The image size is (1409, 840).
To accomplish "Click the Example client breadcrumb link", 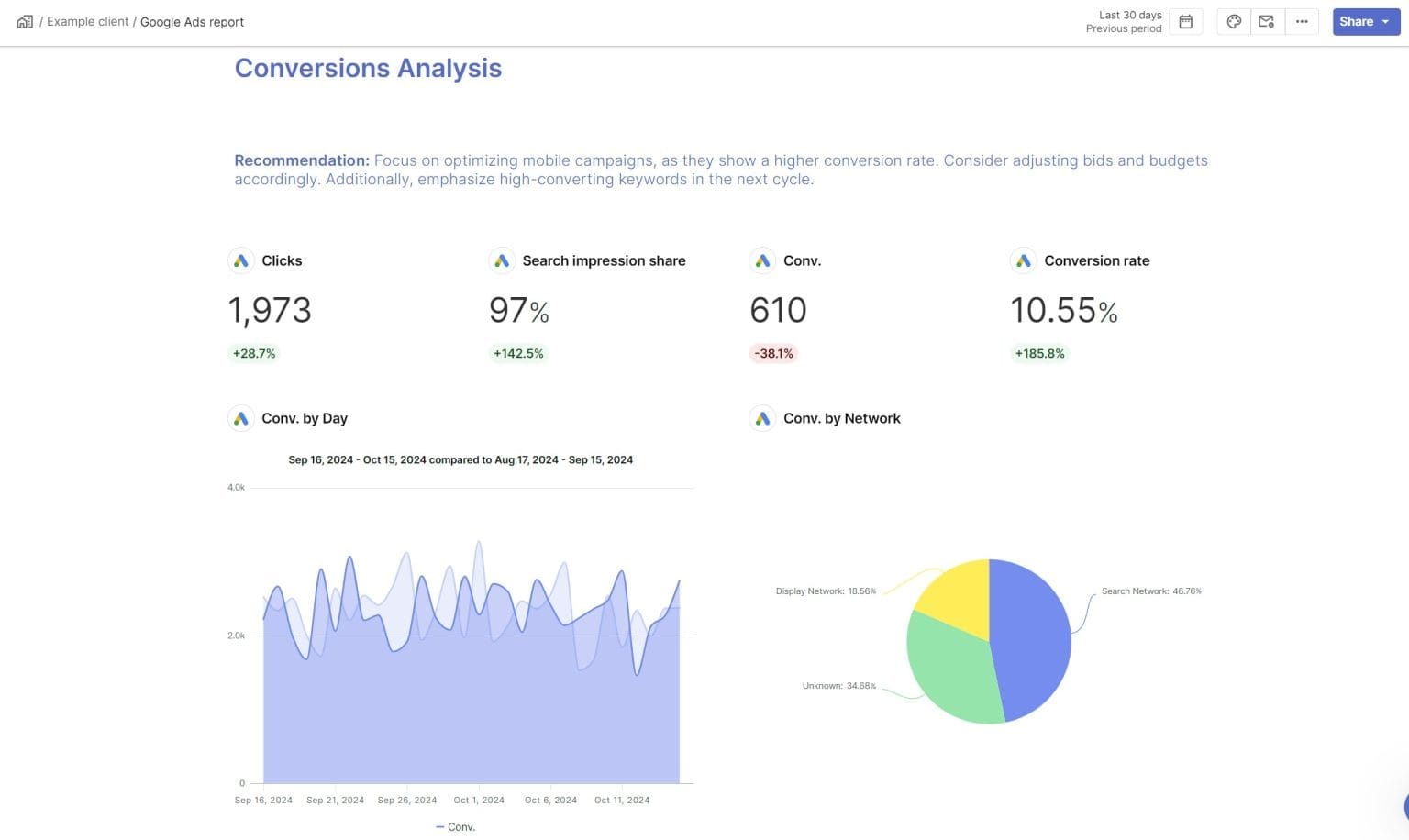I will 87,21.
